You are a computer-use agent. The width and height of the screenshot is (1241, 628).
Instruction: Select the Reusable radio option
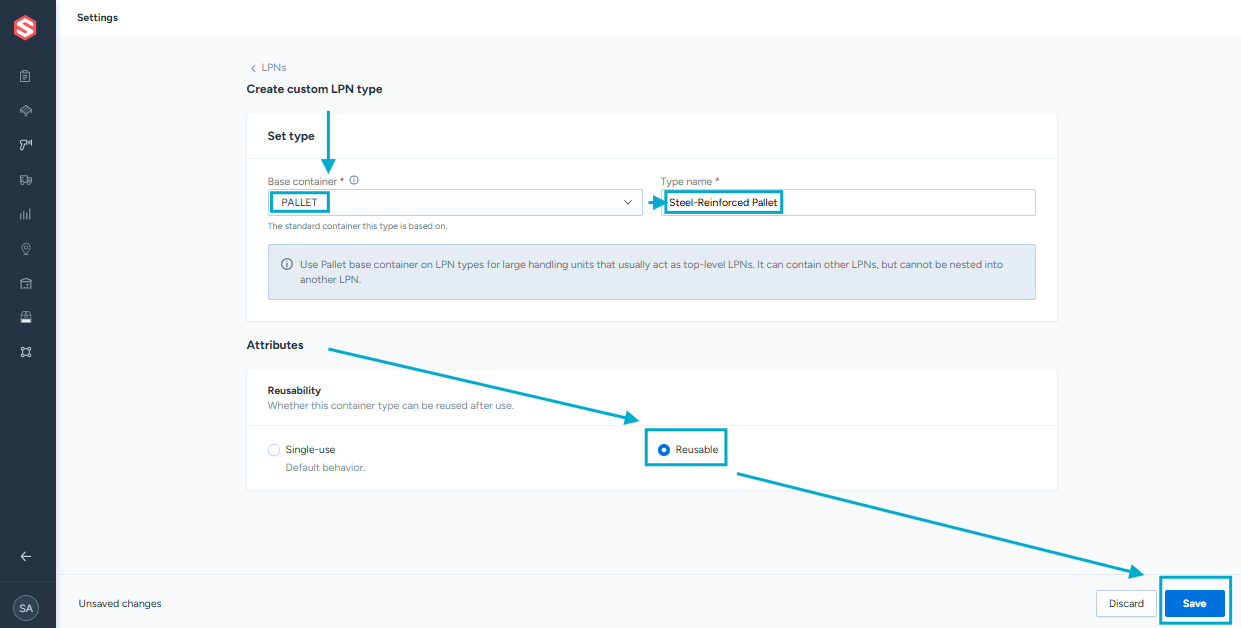(x=664, y=450)
